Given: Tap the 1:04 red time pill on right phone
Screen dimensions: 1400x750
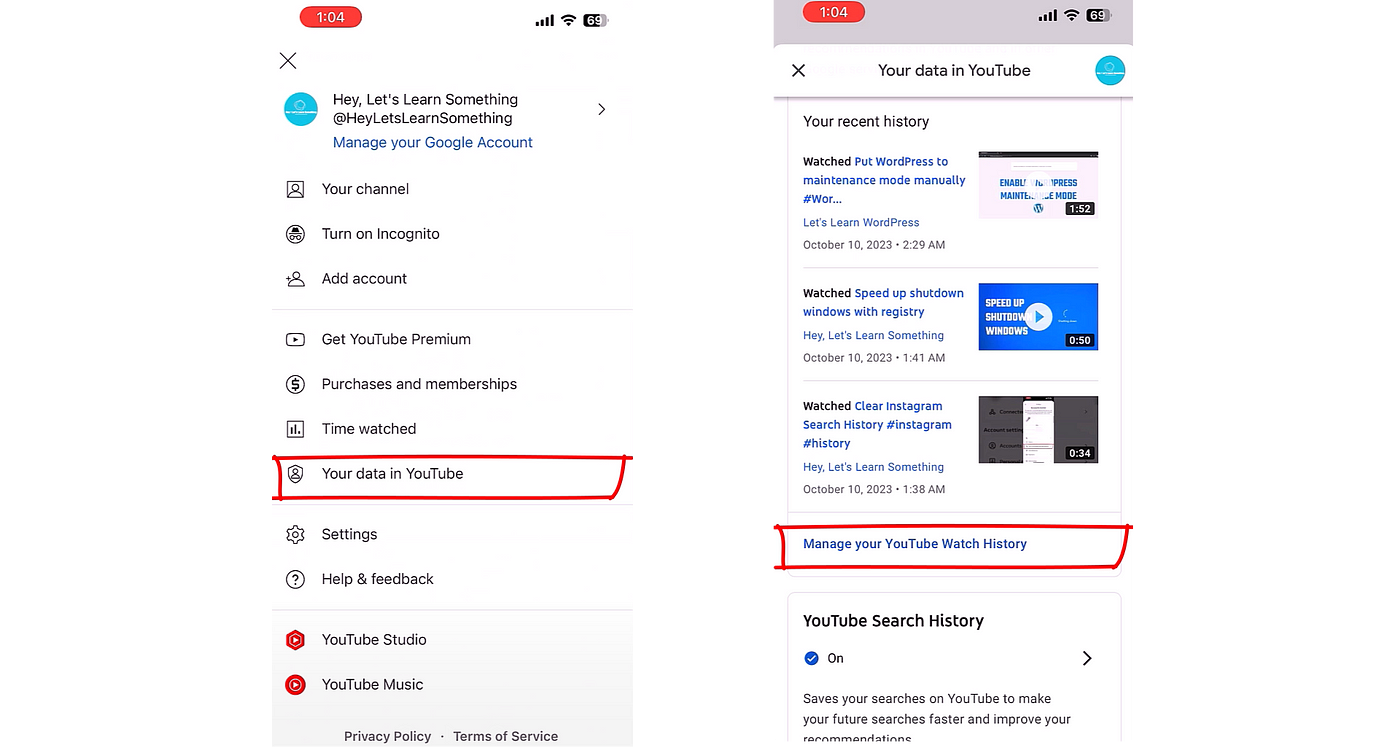Looking at the screenshot, I should [x=834, y=13].
